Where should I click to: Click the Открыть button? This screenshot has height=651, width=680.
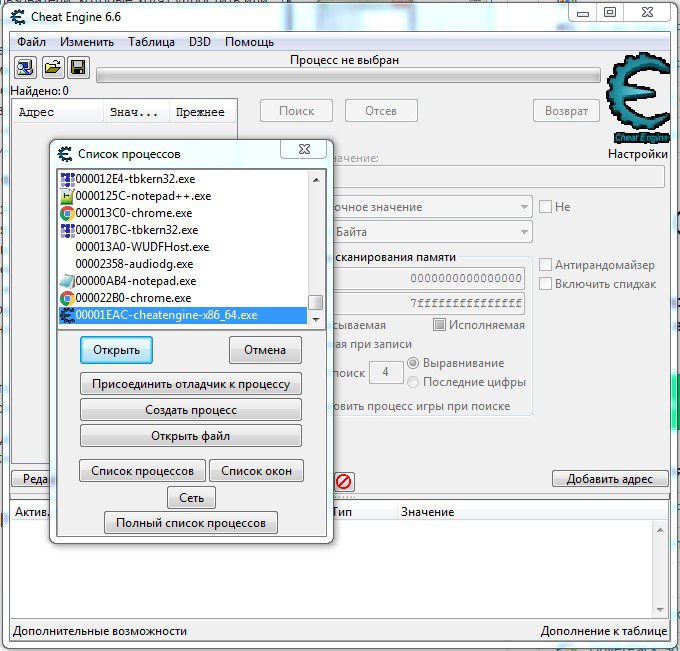[x=117, y=350]
